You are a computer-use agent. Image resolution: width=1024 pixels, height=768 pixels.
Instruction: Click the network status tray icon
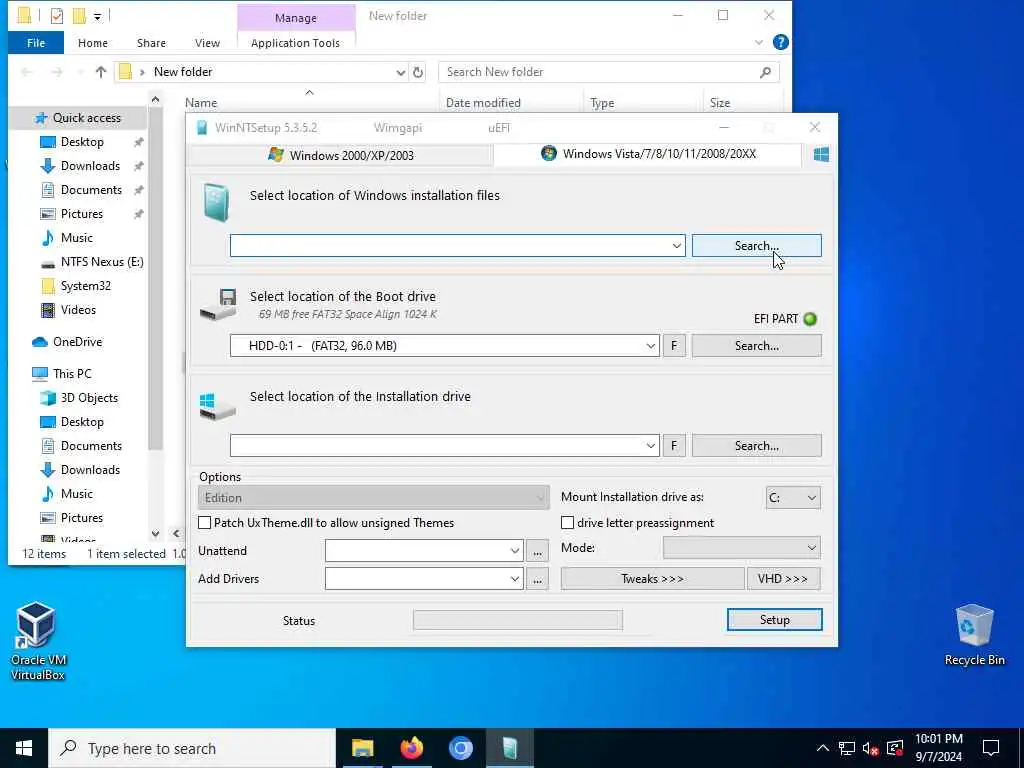pyautogui.click(x=847, y=748)
